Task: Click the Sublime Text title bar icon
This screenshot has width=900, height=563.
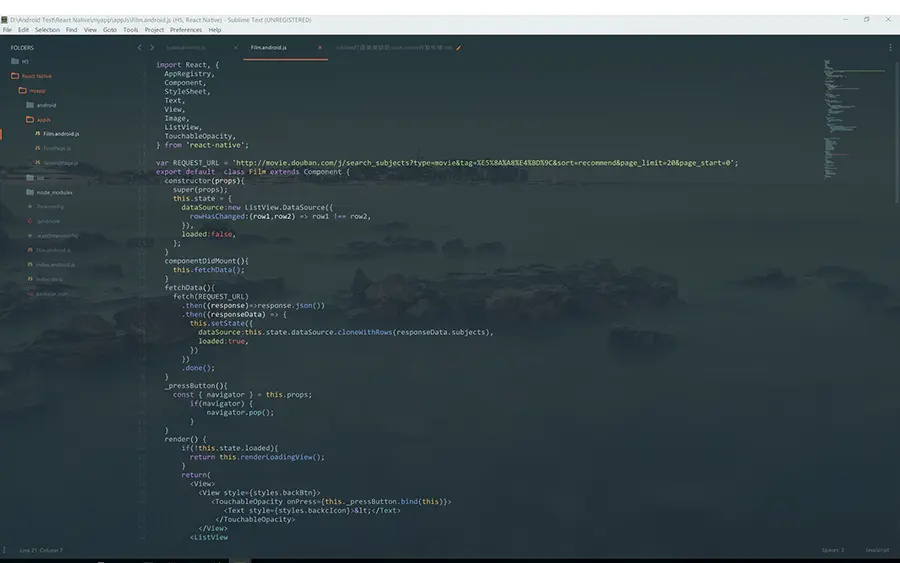Action: [5, 20]
